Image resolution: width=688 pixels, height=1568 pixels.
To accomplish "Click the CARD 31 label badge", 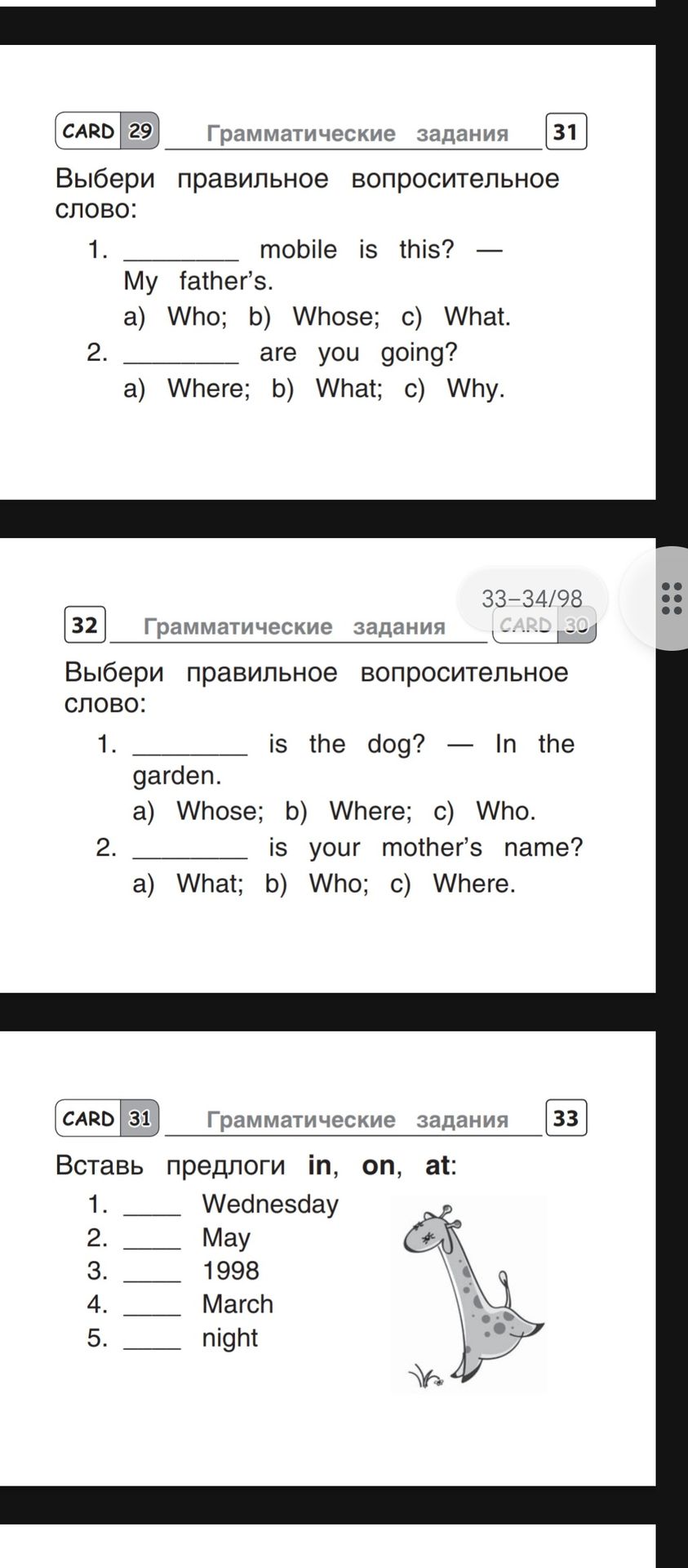I will click(x=107, y=1118).
